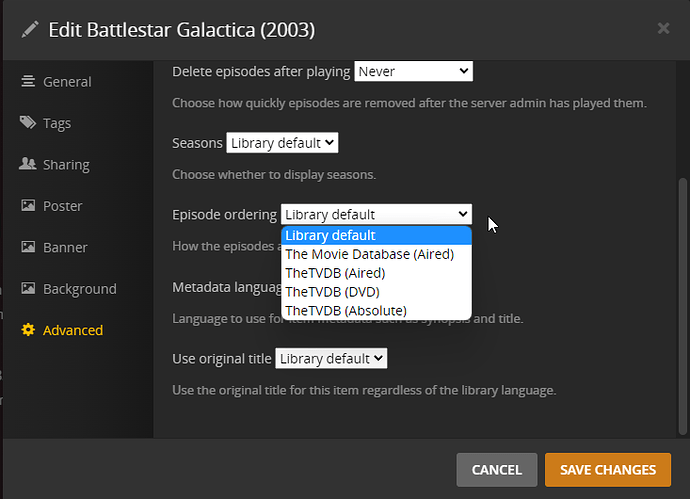Open the Use original title dropdown
Image resolution: width=690 pixels, height=499 pixels.
(331, 359)
